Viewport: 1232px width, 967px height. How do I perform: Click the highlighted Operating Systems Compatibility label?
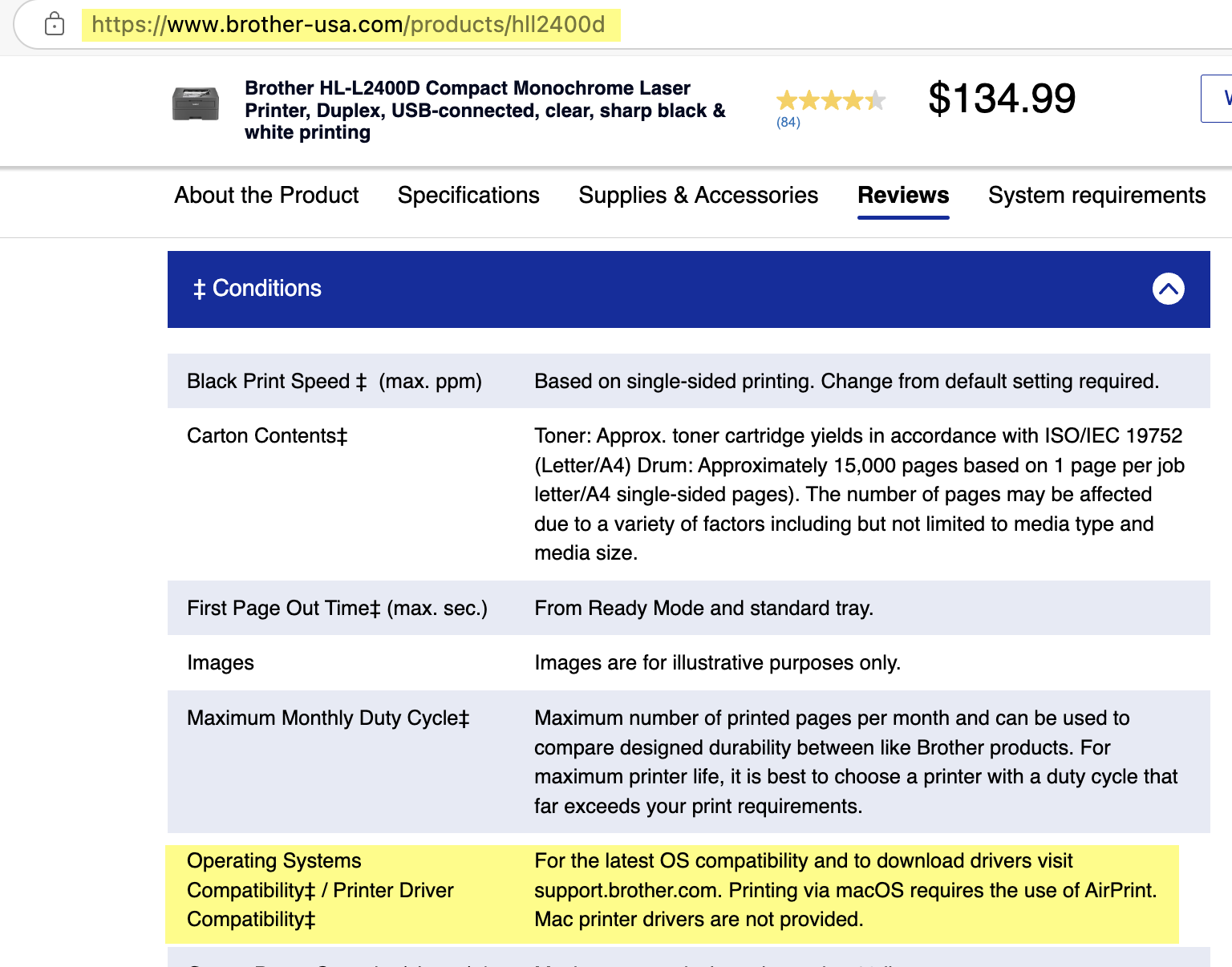coord(319,890)
